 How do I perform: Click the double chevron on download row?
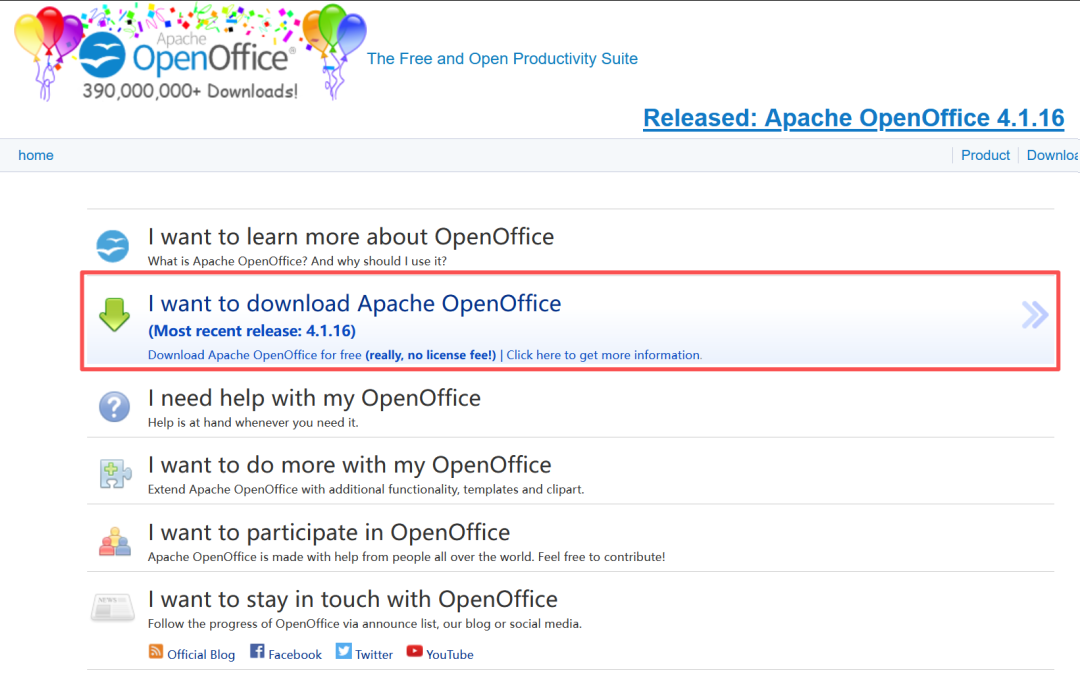click(x=1035, y=315)
